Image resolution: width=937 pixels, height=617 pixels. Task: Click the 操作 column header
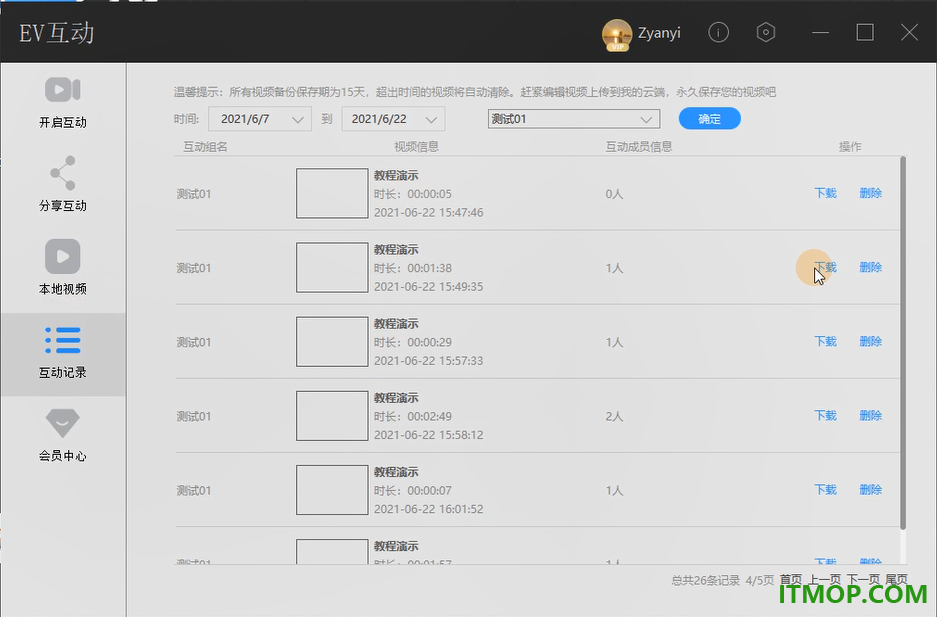[850, 146]
